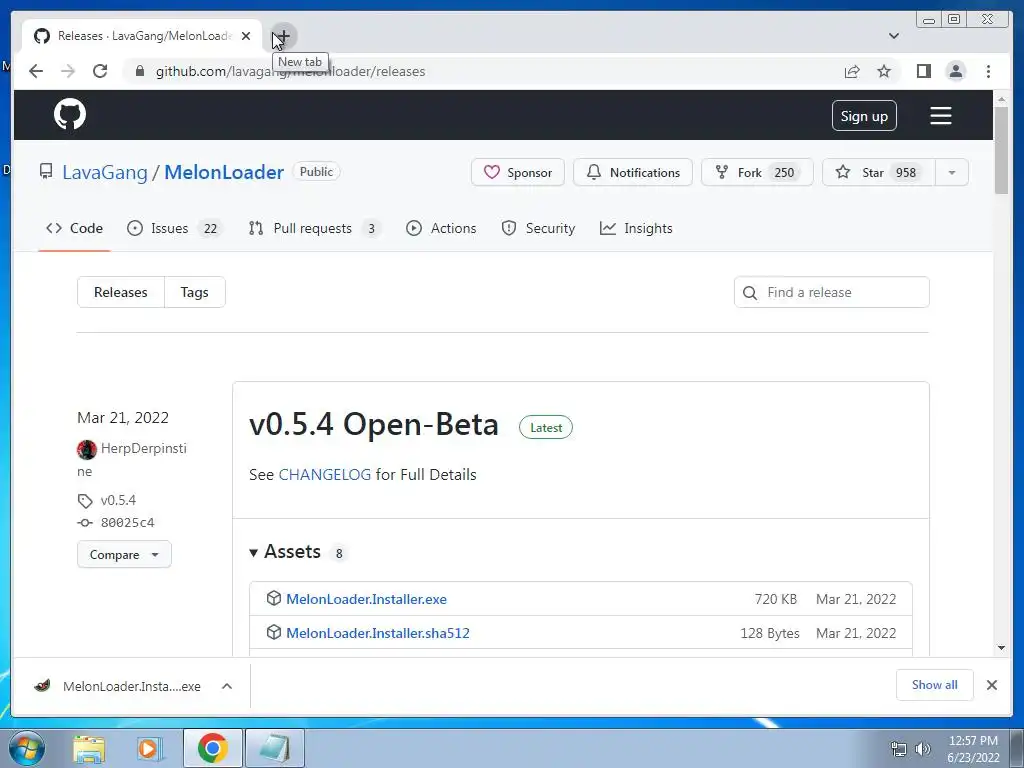Open Security tab
The image size is (1024, 768).
click(538, 229)
